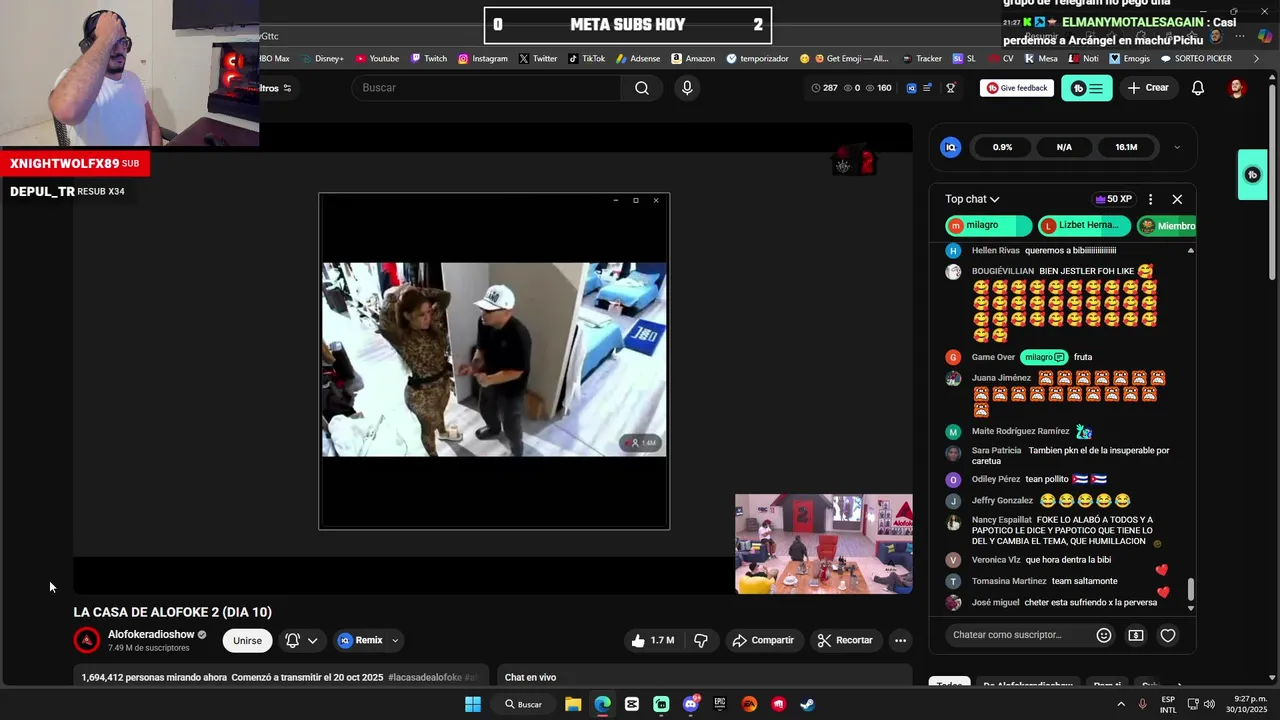Toggle filters button beside search

(x=274, y=88)
